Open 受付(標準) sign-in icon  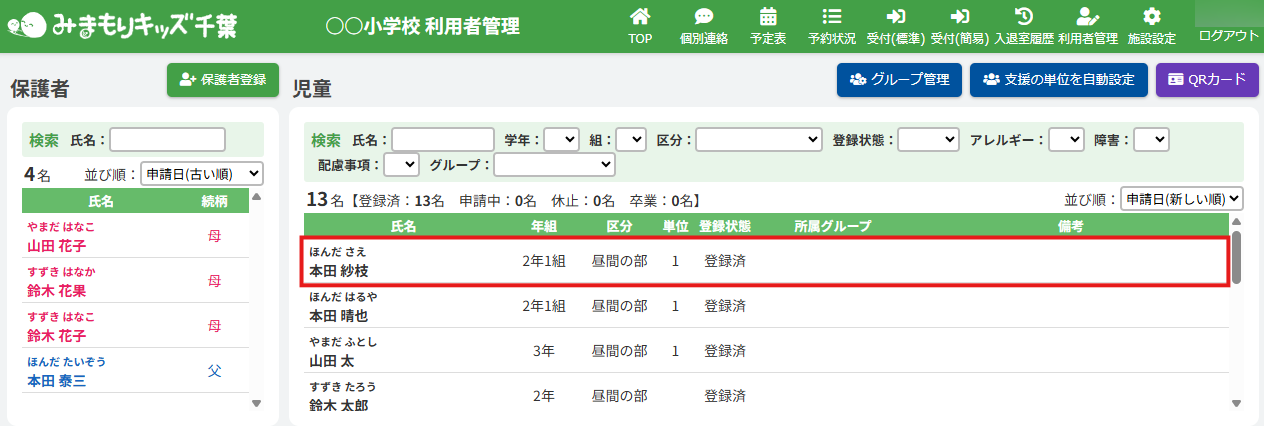[x=895, y=17]
